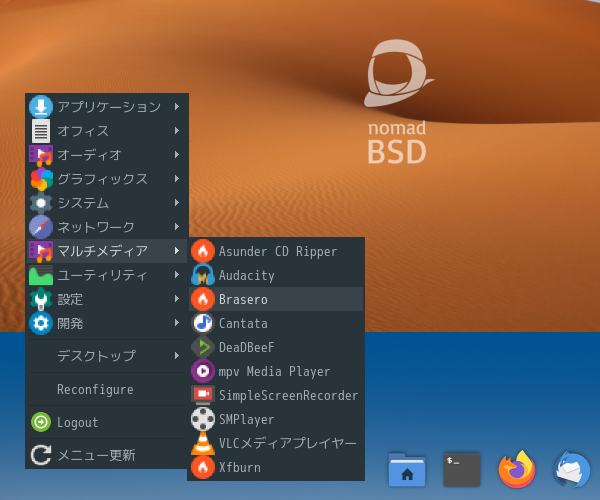Expand the ユーティリティ submenu arrow
The image size is (600, 500).
pos(177,275)
